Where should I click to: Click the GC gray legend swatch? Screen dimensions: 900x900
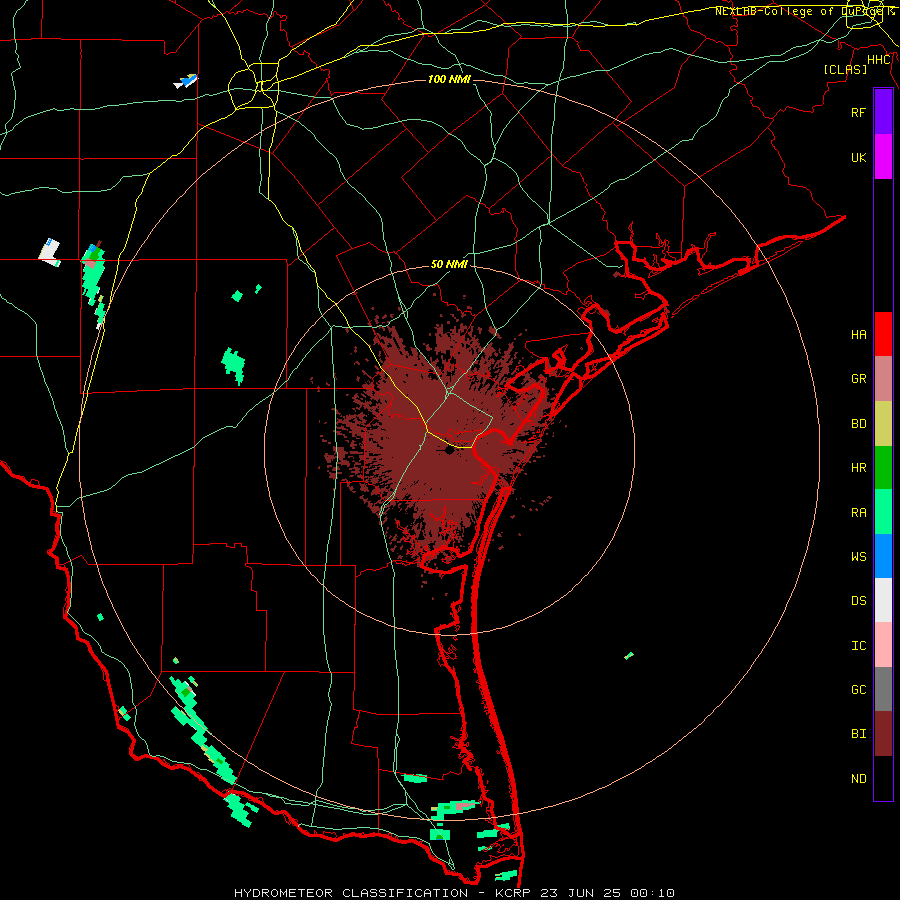pos(883,689)
